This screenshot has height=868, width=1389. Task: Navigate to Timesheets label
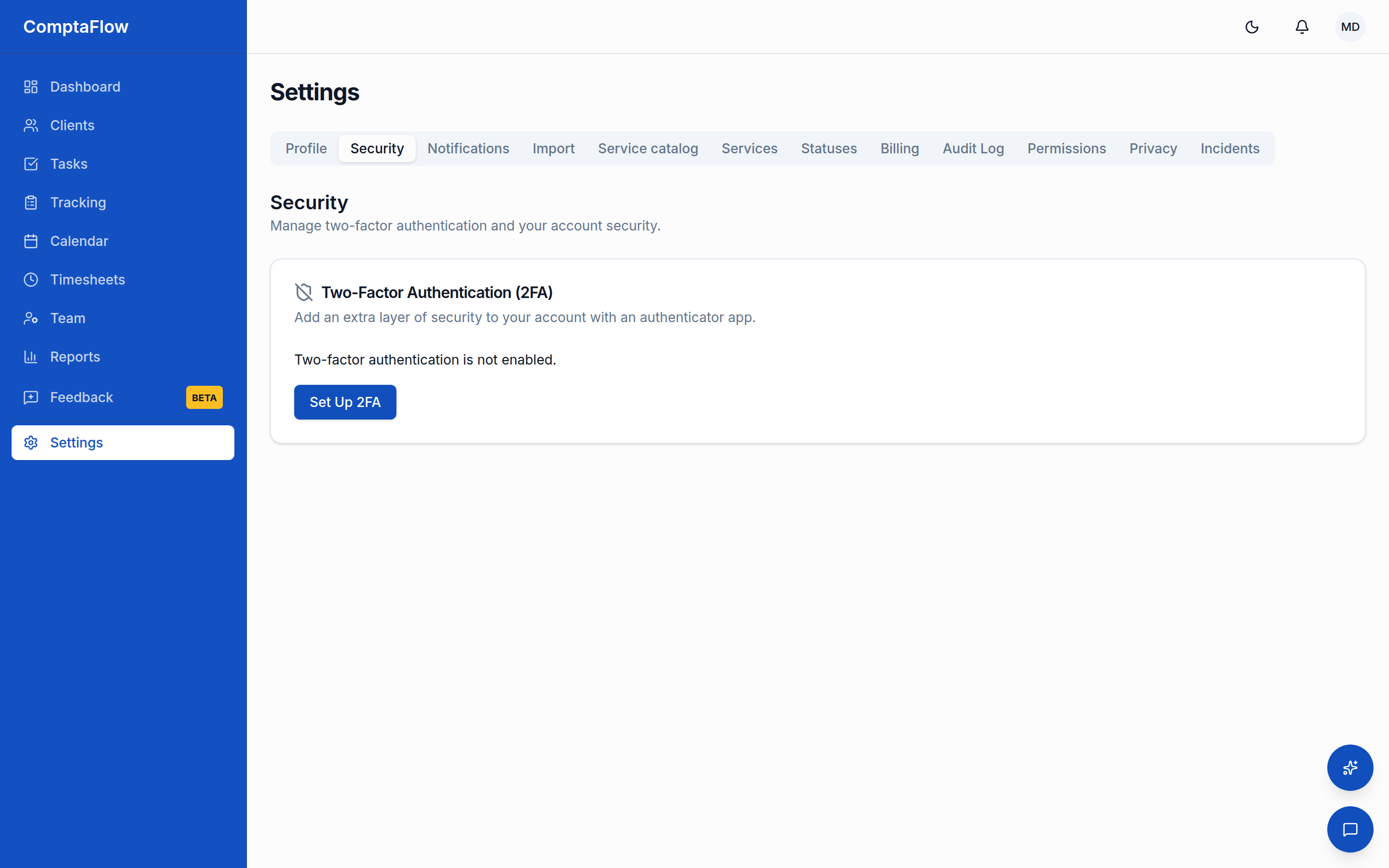(88, 280)
